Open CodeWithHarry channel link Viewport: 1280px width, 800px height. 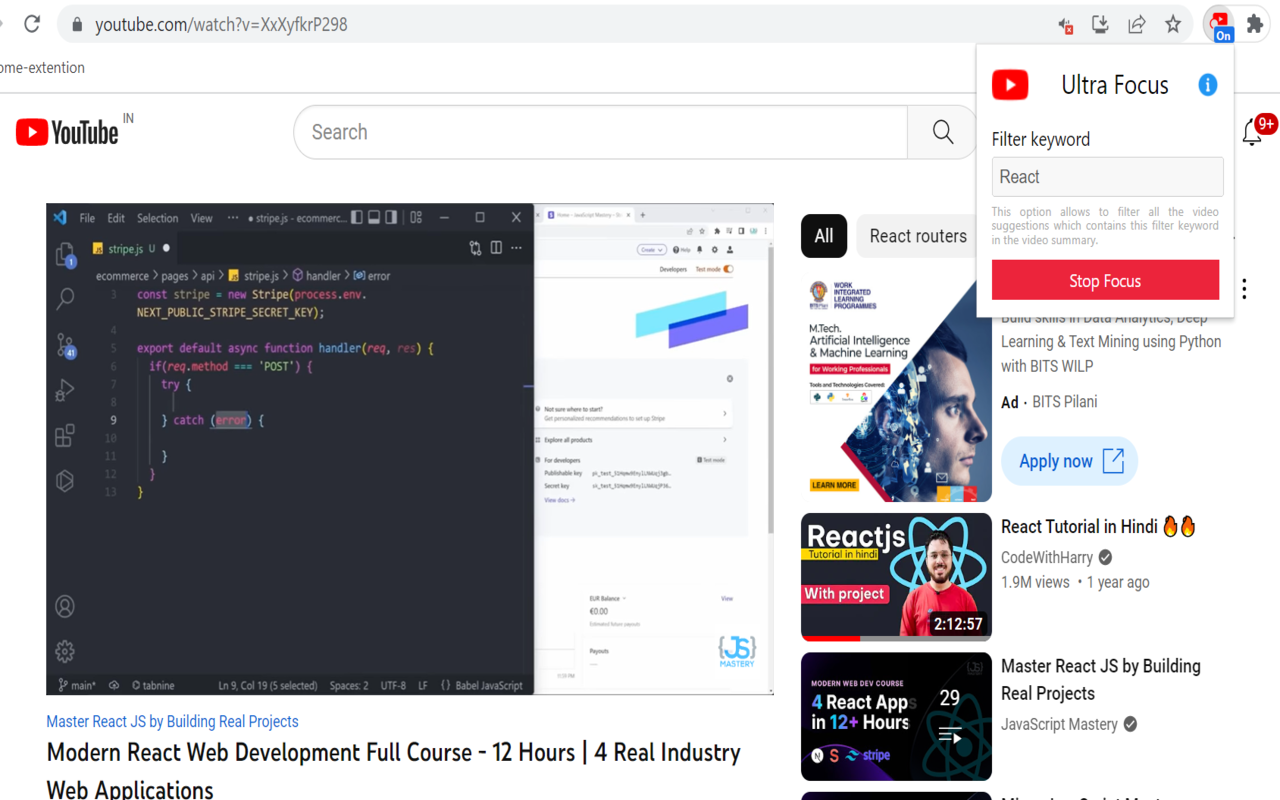tap(1047, 557)
